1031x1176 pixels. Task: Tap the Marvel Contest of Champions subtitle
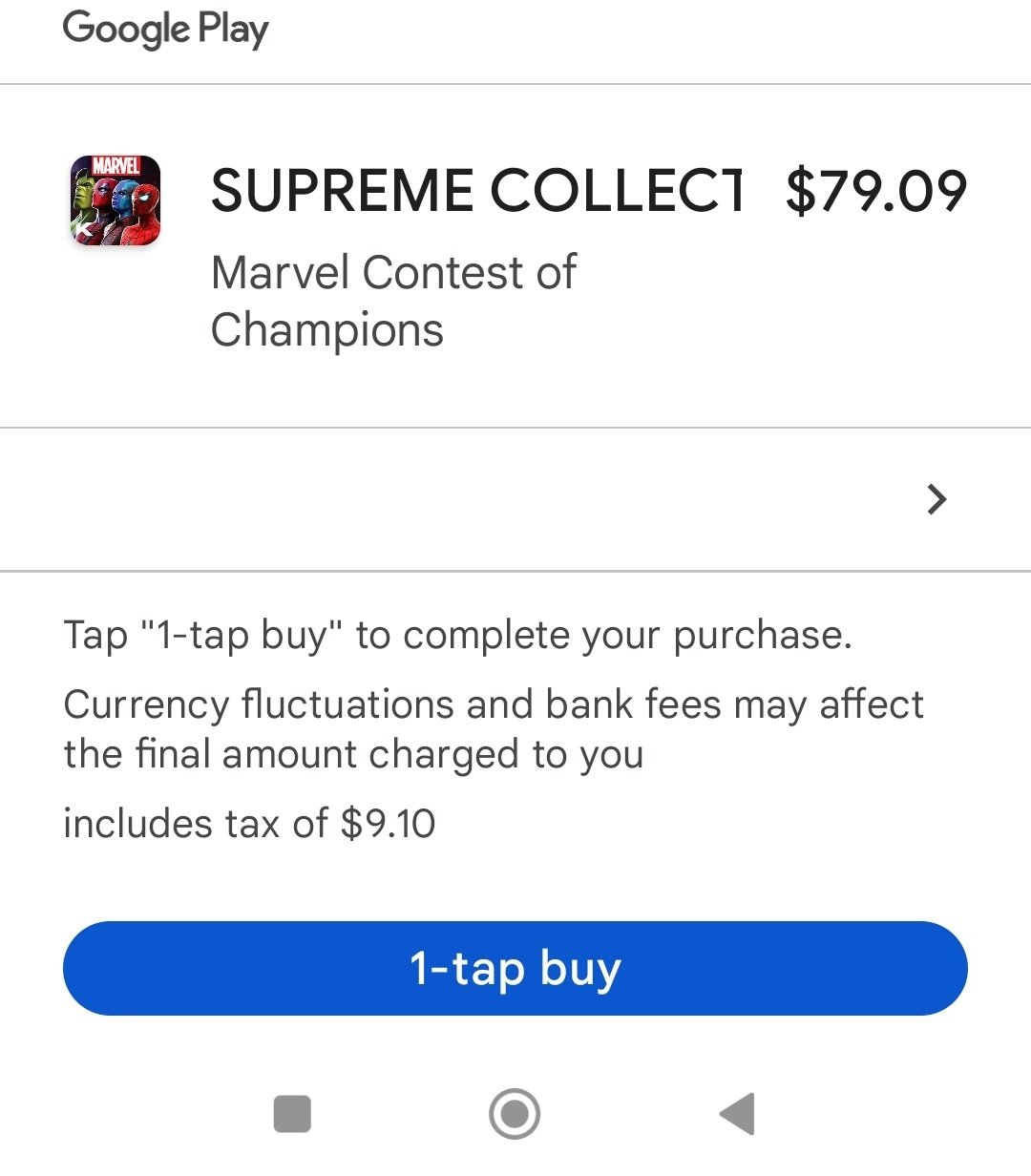(393, 301)
